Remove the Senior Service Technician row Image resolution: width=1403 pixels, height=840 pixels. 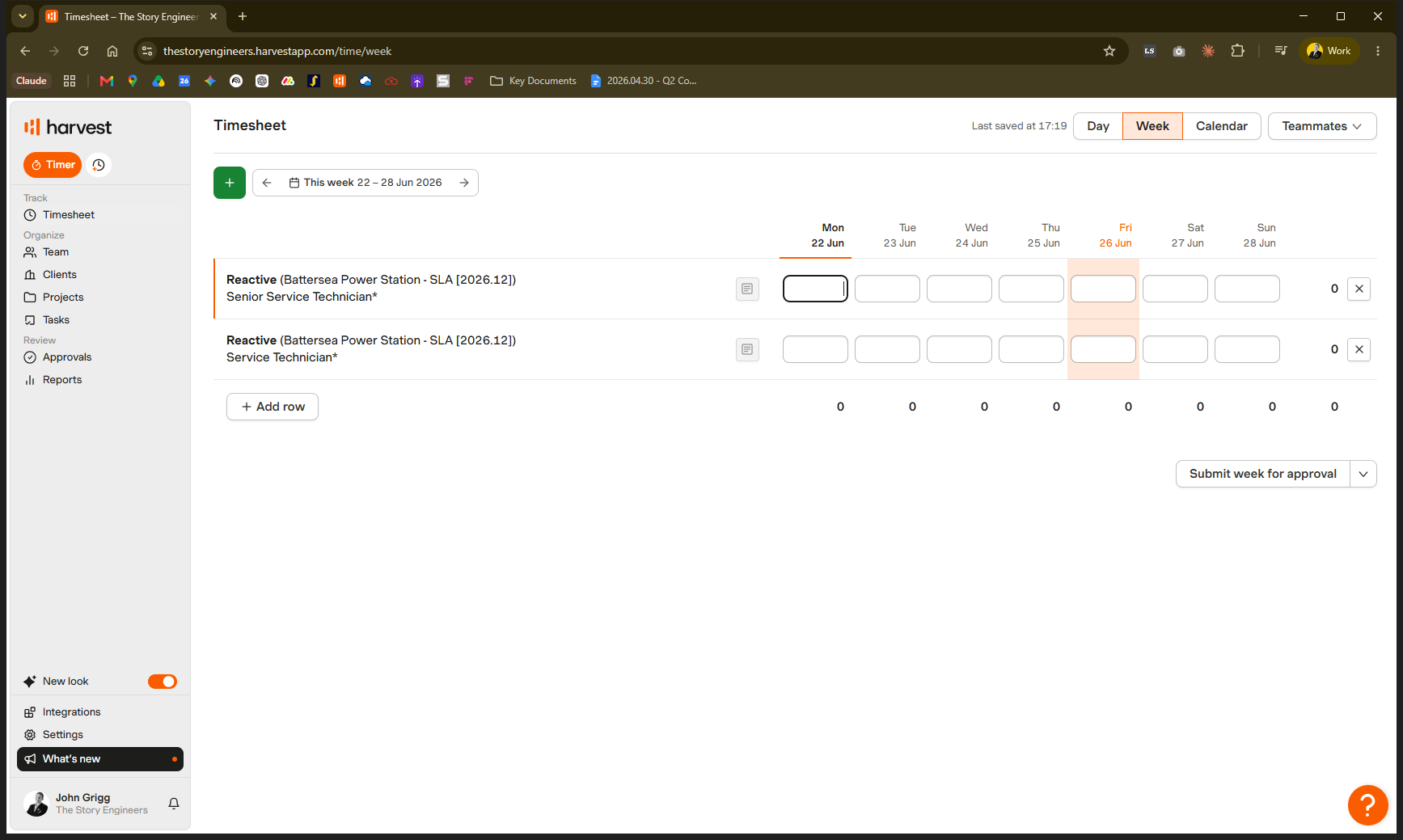tap(1359, 289)
